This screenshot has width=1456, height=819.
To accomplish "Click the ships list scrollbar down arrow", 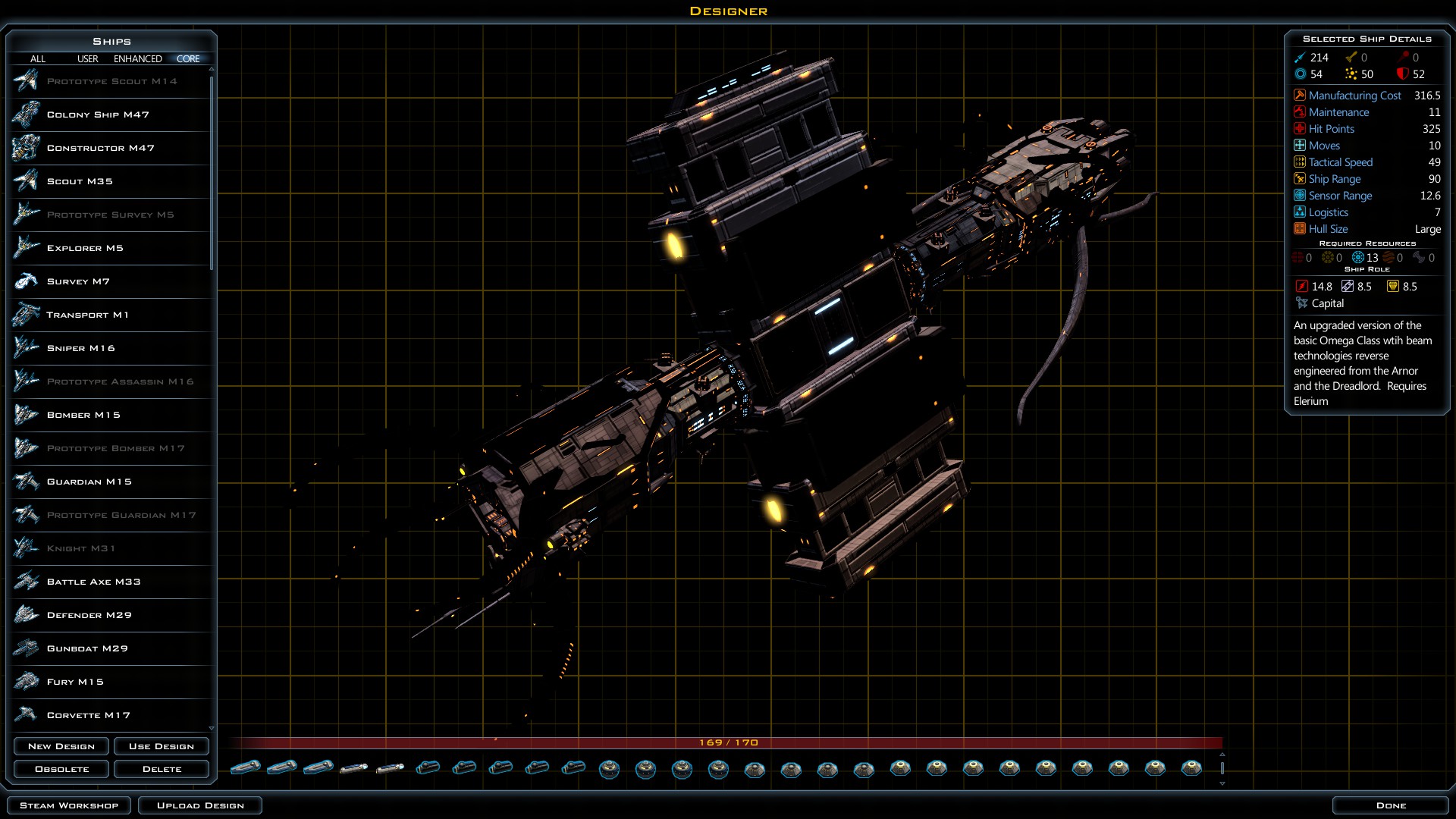I will click(212, 728).
